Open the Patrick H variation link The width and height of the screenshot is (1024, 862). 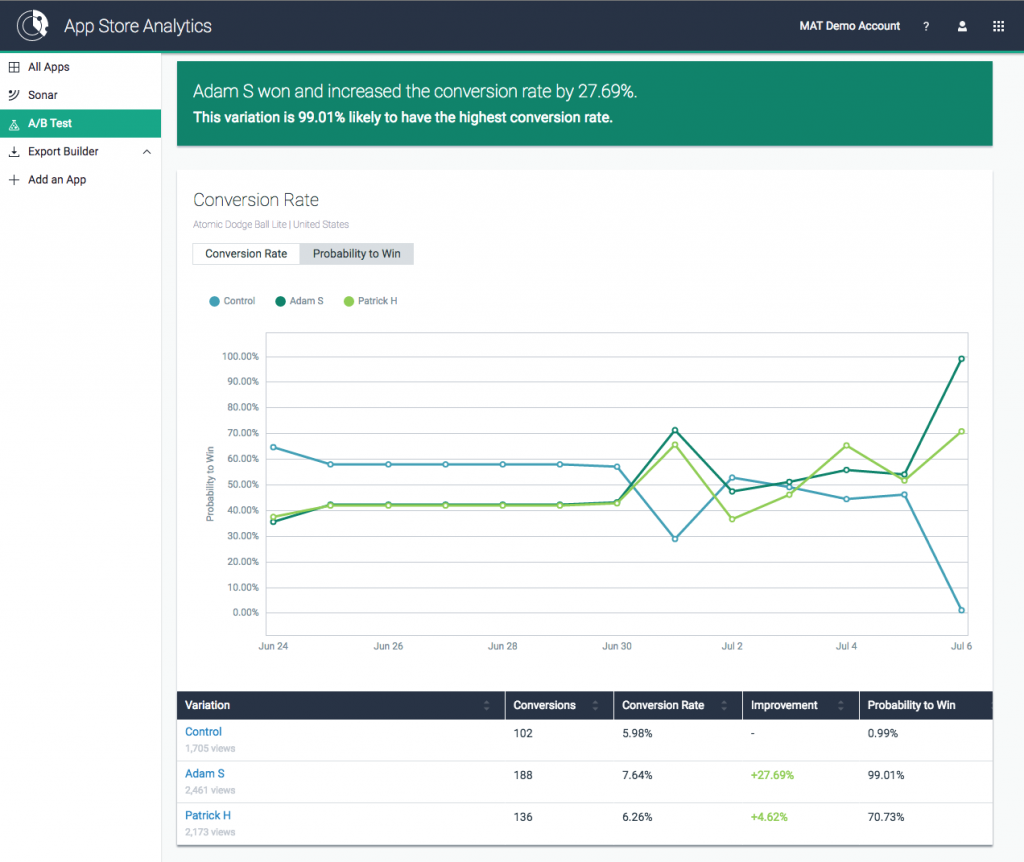[x=208, y=815]
